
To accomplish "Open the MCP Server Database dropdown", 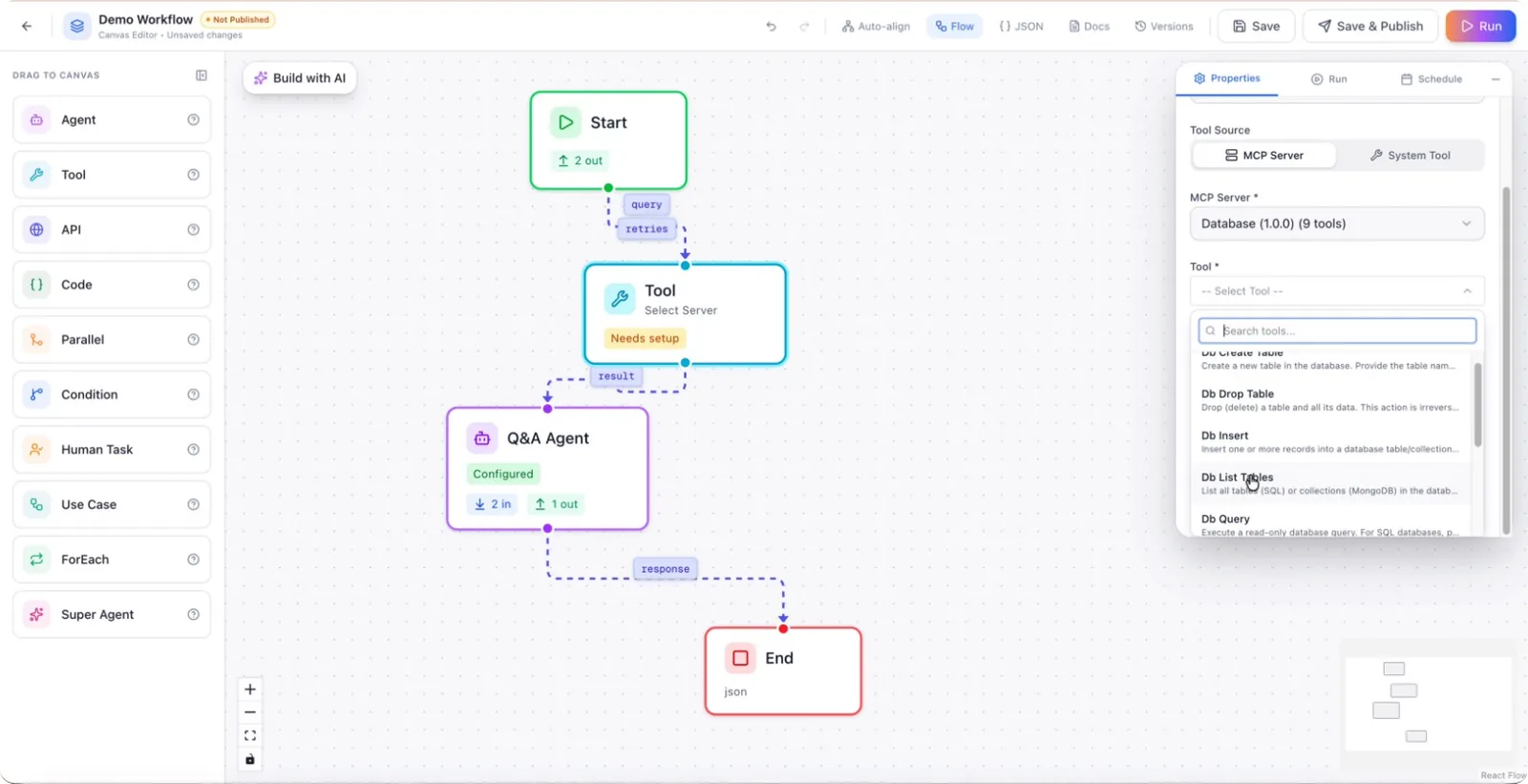I will (1337, 223).
